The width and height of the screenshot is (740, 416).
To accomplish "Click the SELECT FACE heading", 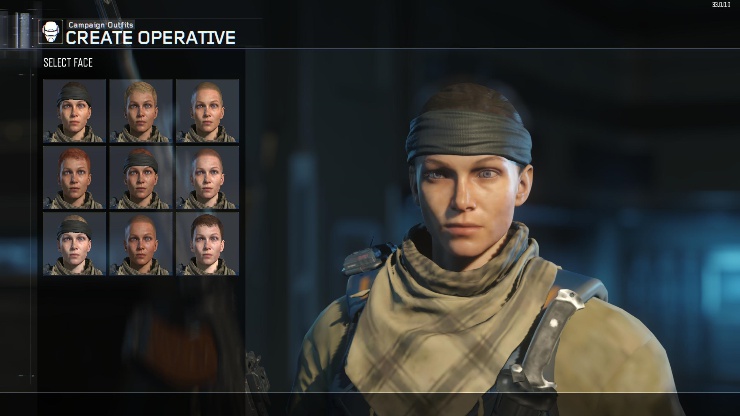I will coord(68,63).
